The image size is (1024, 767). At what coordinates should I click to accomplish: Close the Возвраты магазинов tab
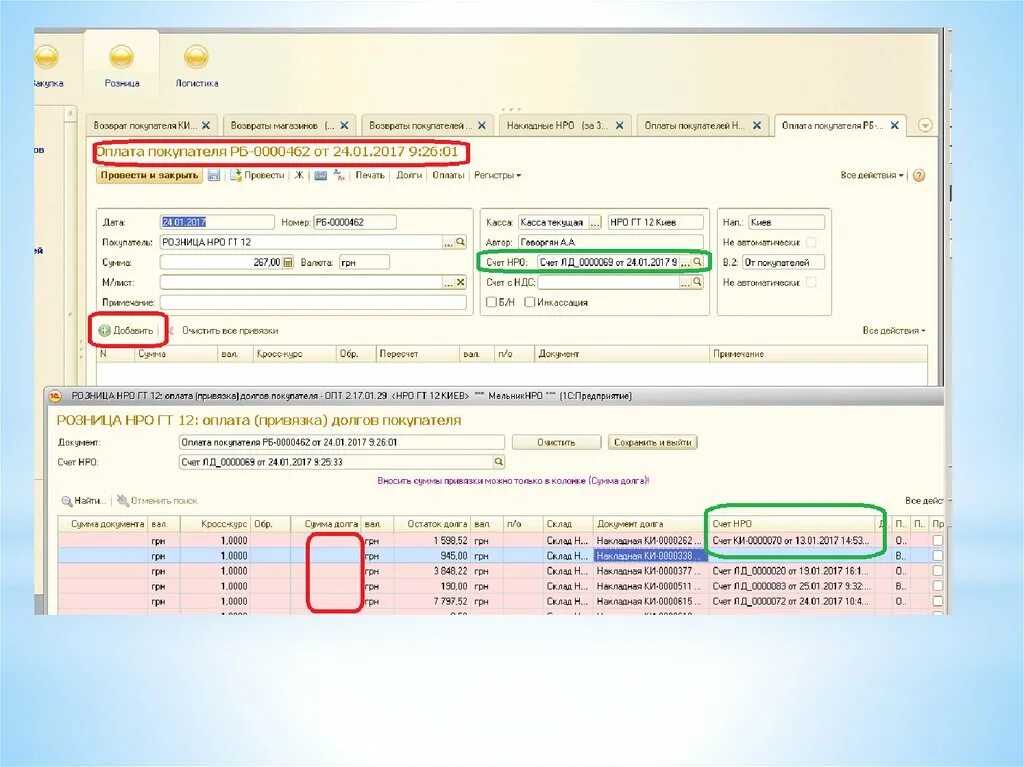point(344,125)
